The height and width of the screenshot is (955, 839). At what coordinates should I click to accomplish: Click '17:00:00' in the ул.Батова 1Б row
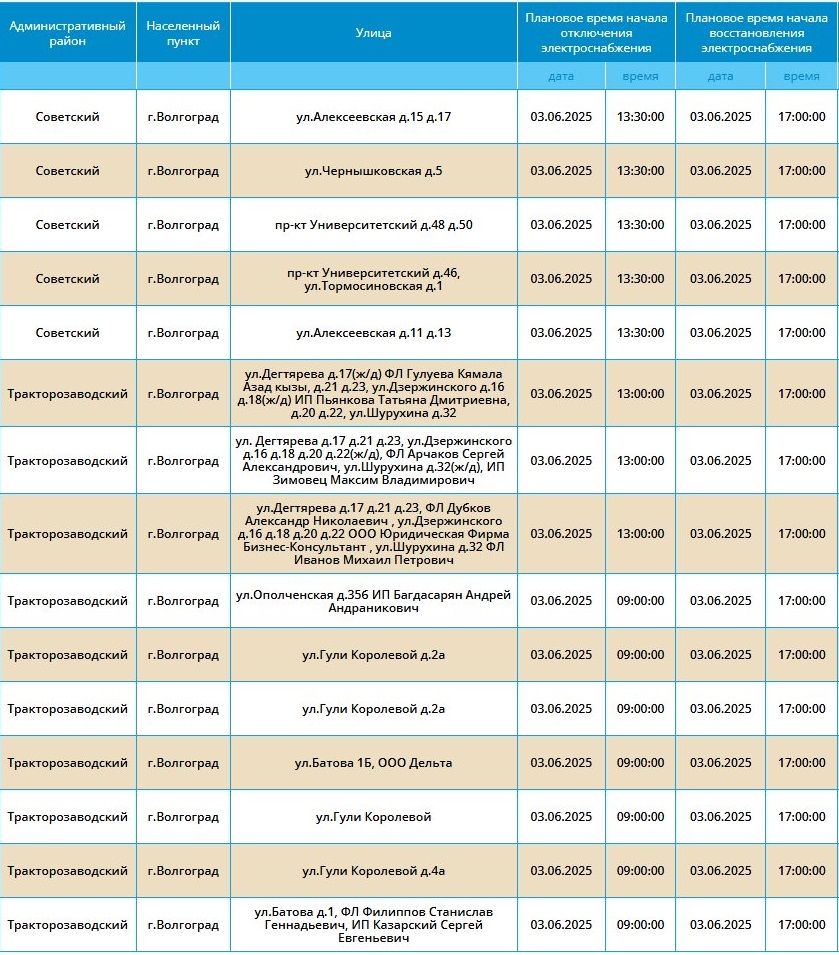coord(802,763)
